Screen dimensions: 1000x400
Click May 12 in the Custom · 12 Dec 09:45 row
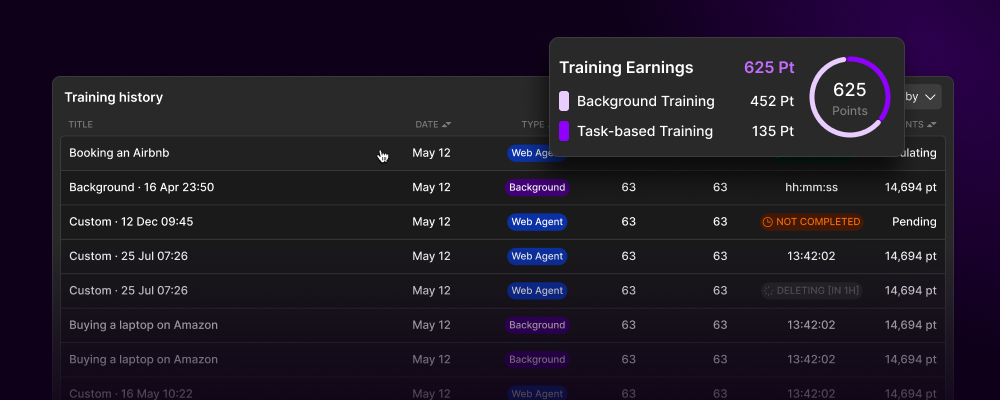[431, 222]
